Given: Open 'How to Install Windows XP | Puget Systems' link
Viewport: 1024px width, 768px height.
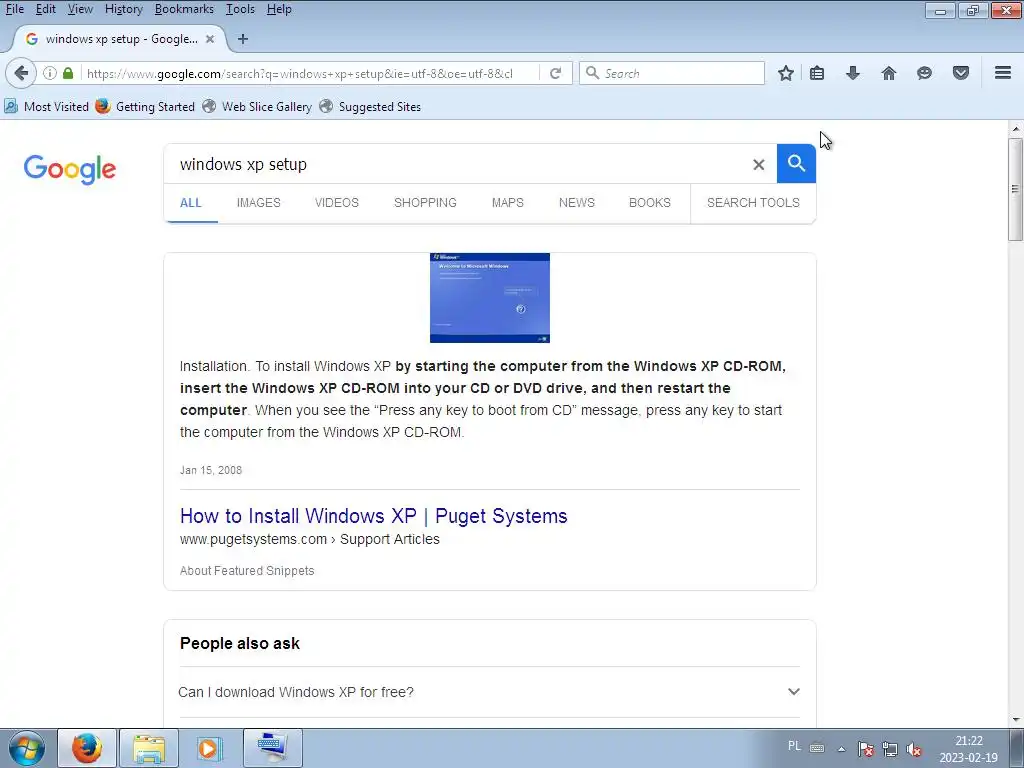Looking at the screenshot, I should point(374,516).
